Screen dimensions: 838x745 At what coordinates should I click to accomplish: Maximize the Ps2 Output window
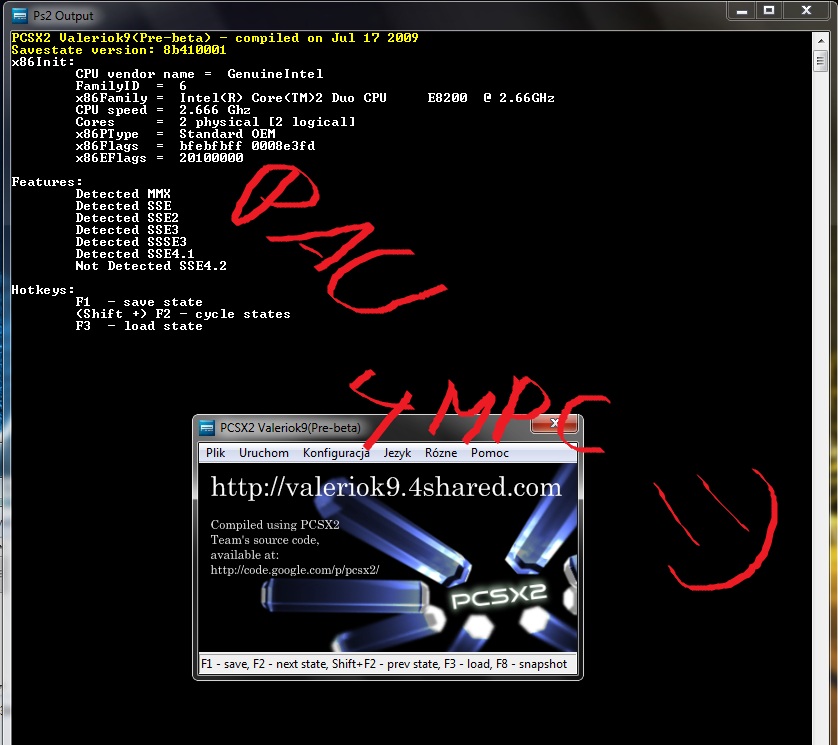tap(769, 11)
